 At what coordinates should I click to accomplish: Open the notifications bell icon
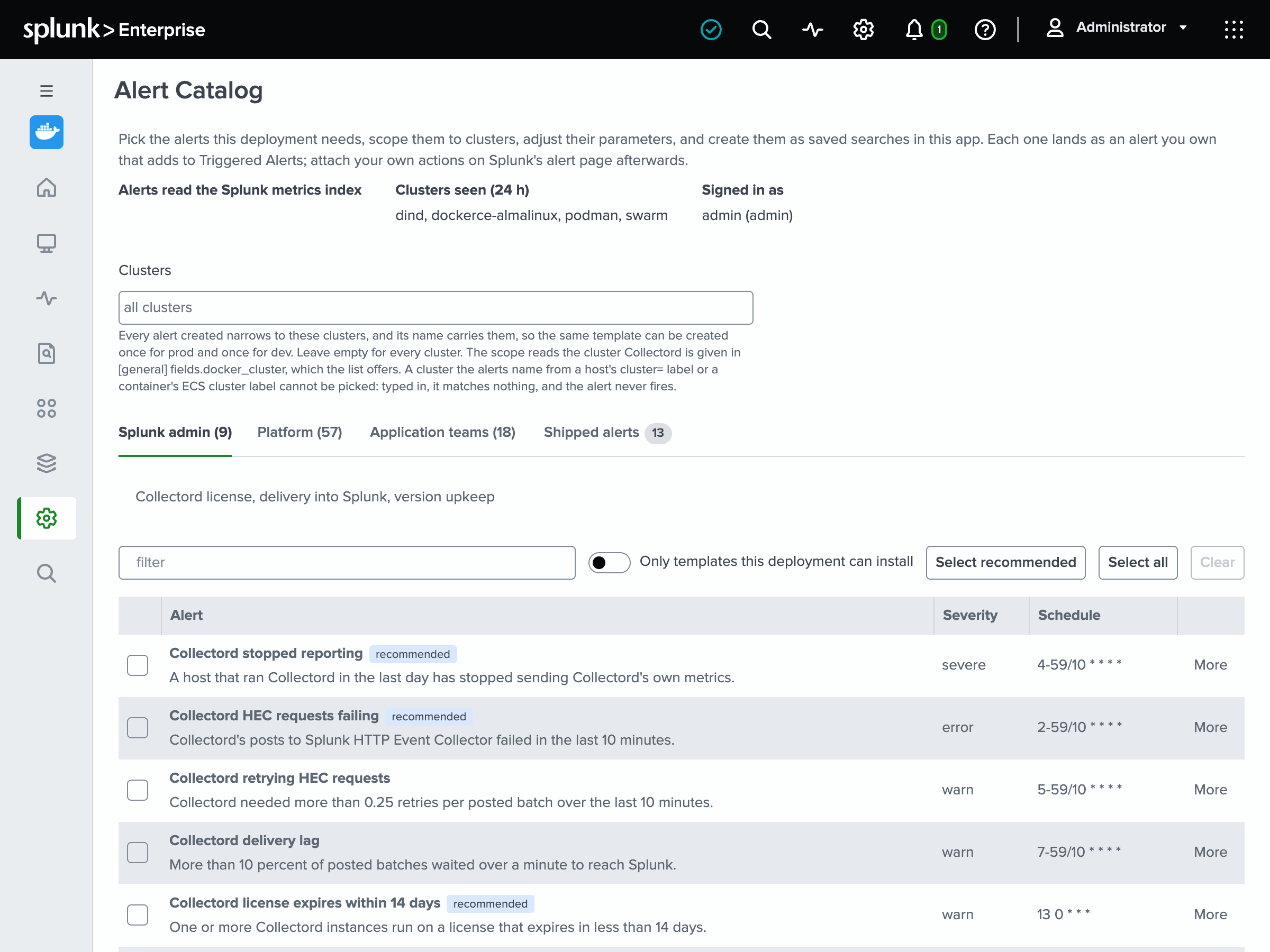coord(914,29)
